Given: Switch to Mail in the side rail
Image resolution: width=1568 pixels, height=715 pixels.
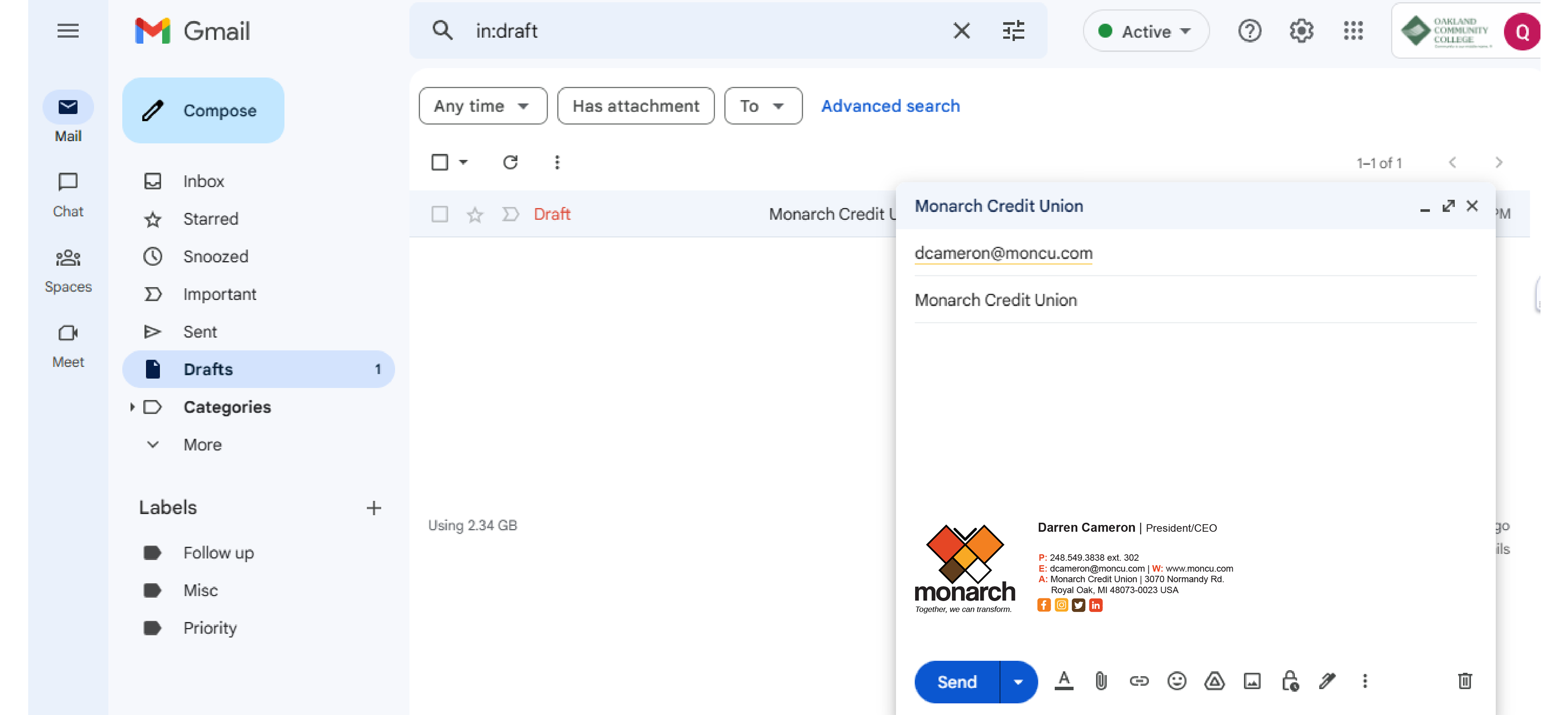Looking at the screenshot, I should click(67, 118).
